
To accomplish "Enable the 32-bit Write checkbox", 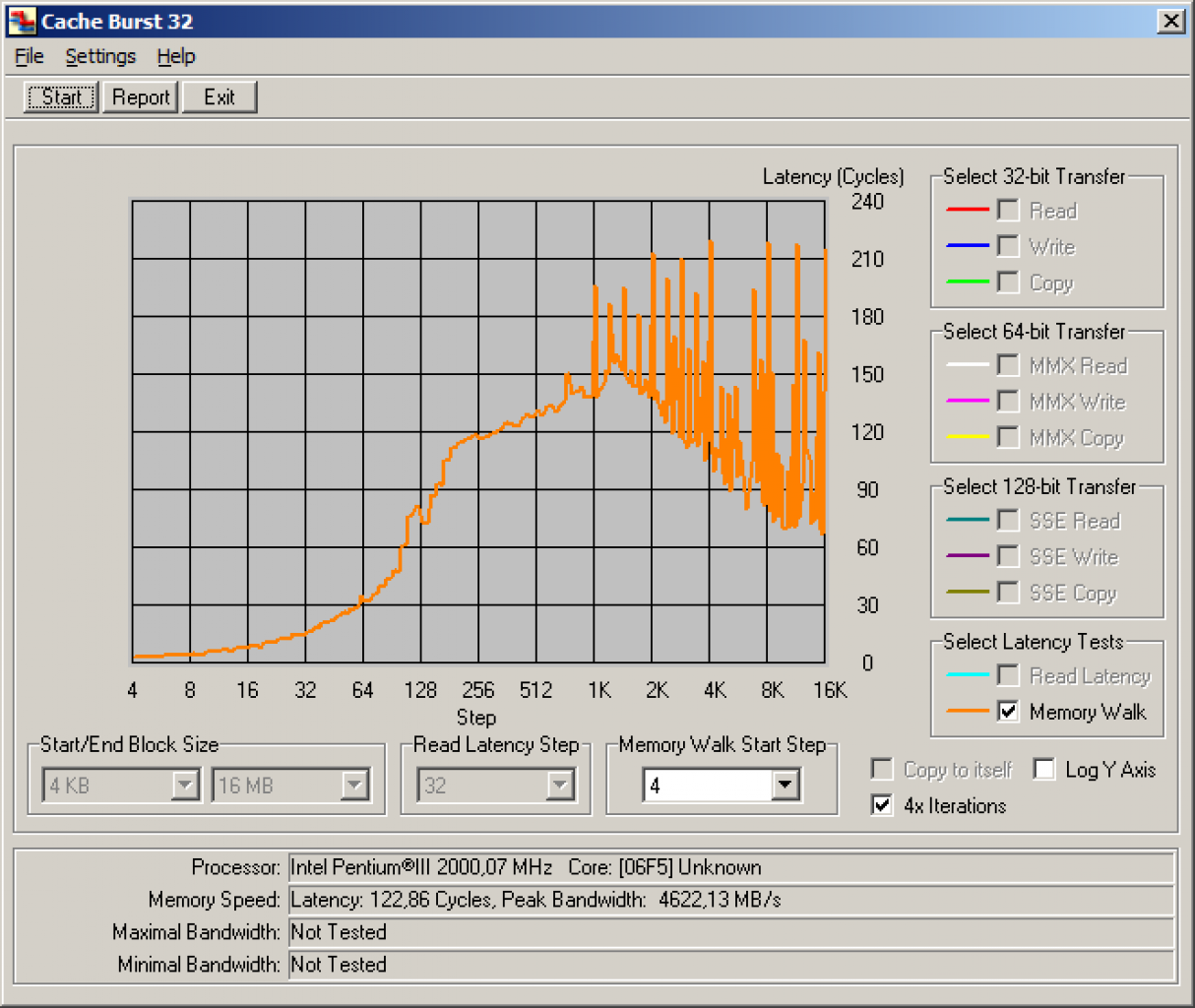I will [1008, 246].
